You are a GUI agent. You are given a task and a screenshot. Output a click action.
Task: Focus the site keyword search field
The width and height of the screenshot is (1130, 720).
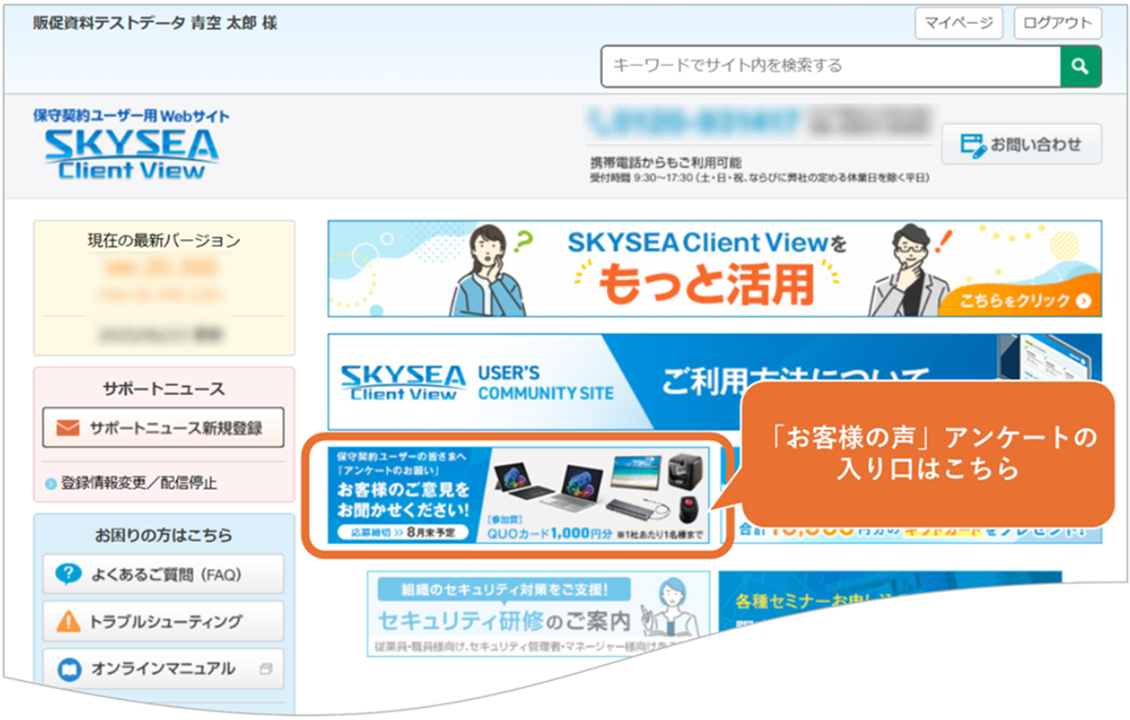click(830, 66)
